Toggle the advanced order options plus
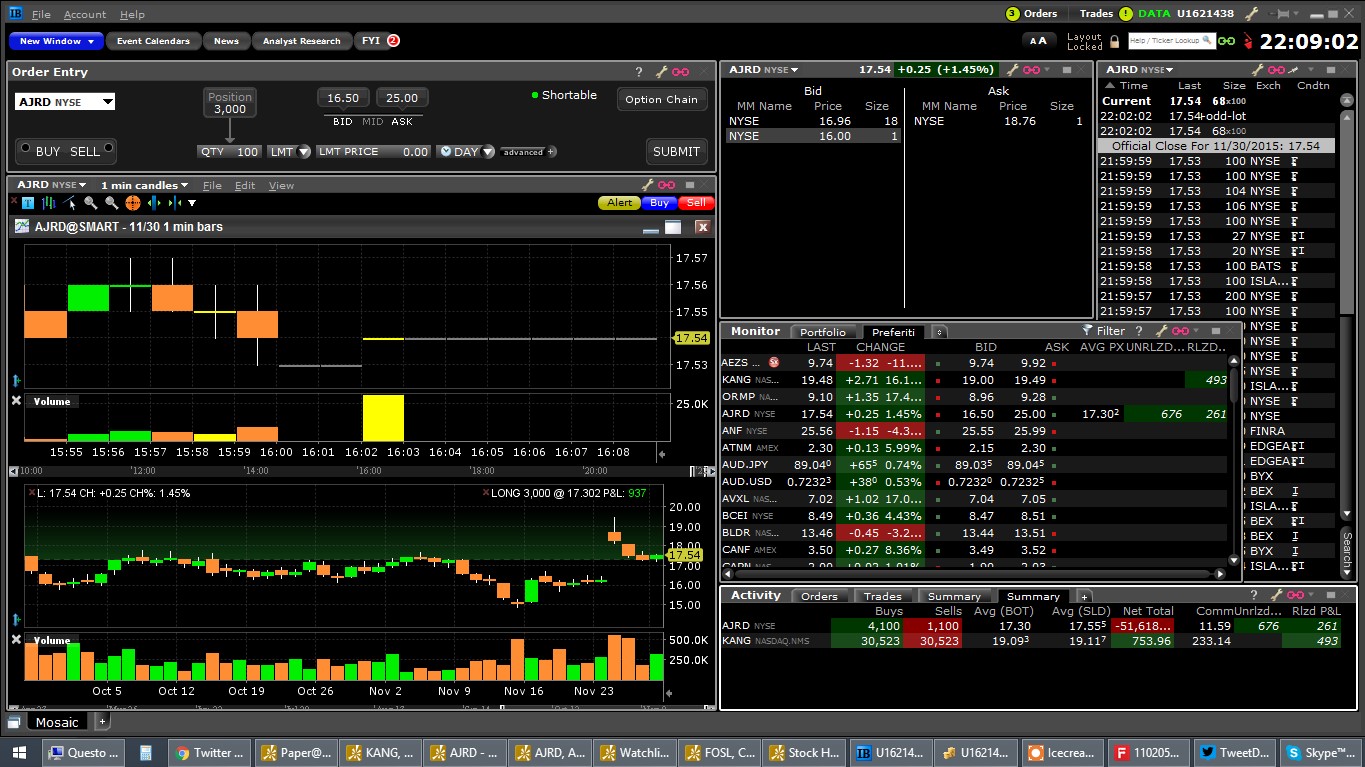This screenshot has width=1365, height=767. tap(551, 152)
